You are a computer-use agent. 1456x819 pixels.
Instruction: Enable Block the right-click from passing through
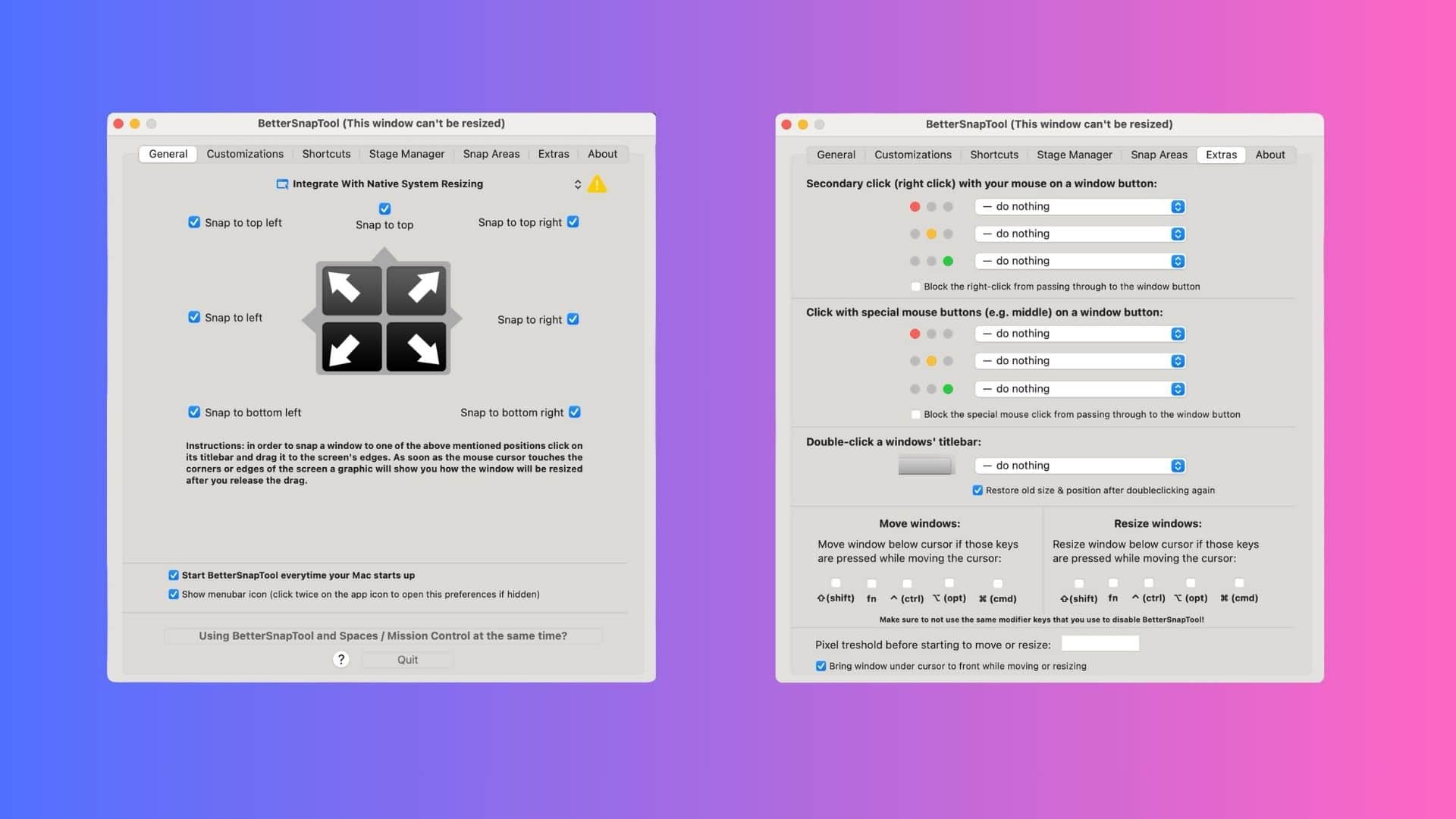[916, 286]
